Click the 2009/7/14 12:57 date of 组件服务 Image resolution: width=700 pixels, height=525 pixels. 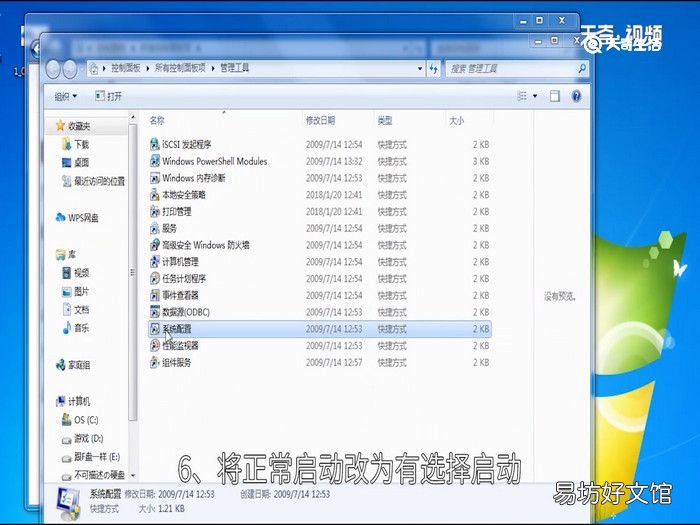pos(334,362)
